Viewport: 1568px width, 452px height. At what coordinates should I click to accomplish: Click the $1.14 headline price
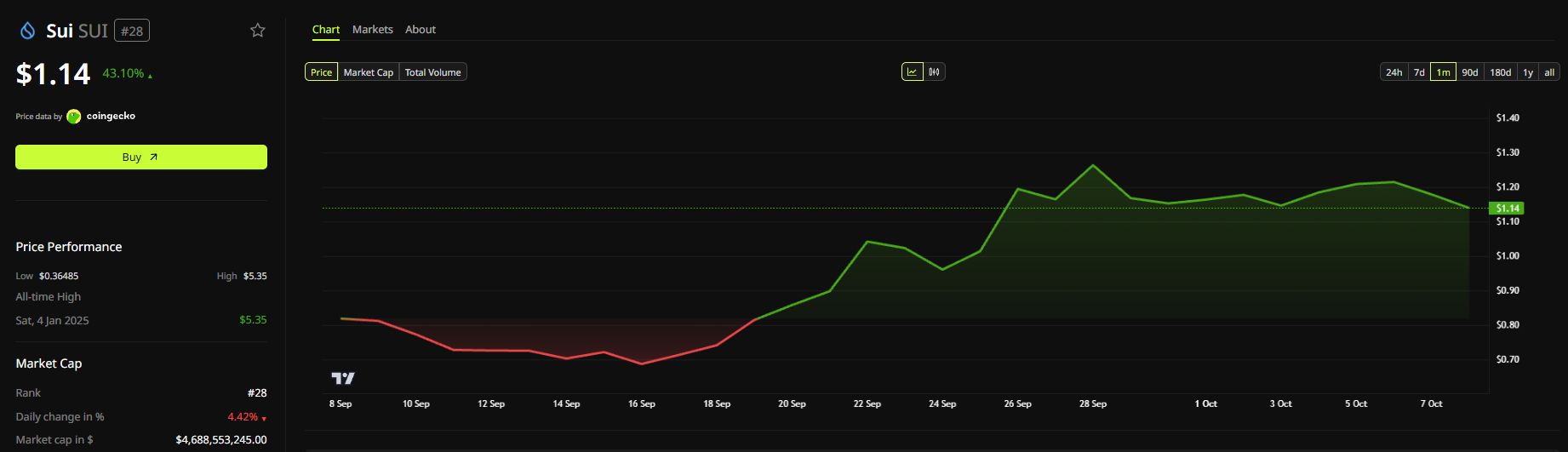(53, 74)
